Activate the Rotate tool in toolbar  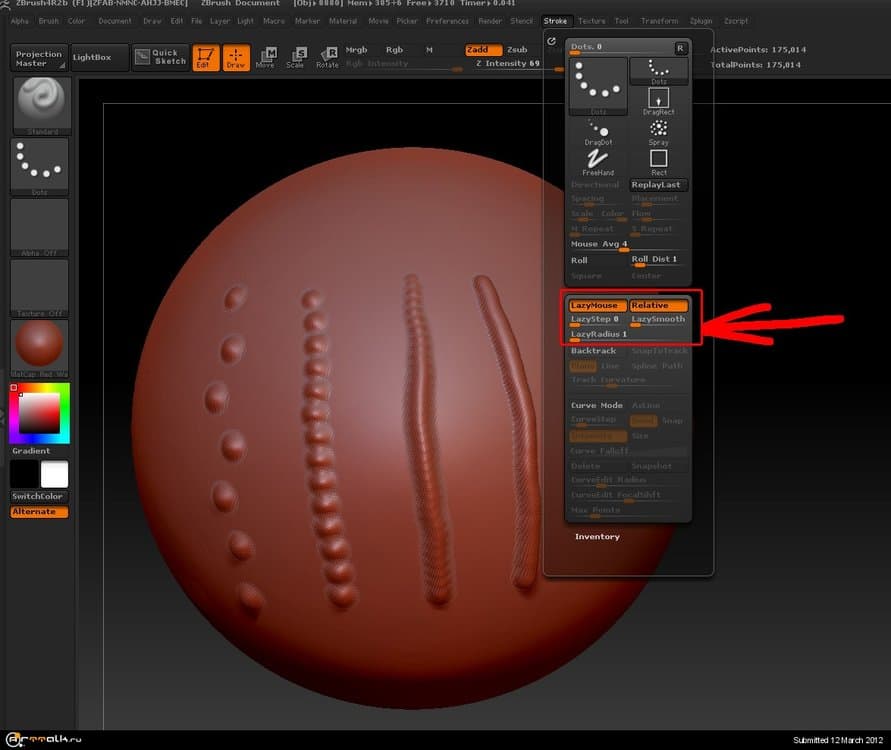pos(327,58)
